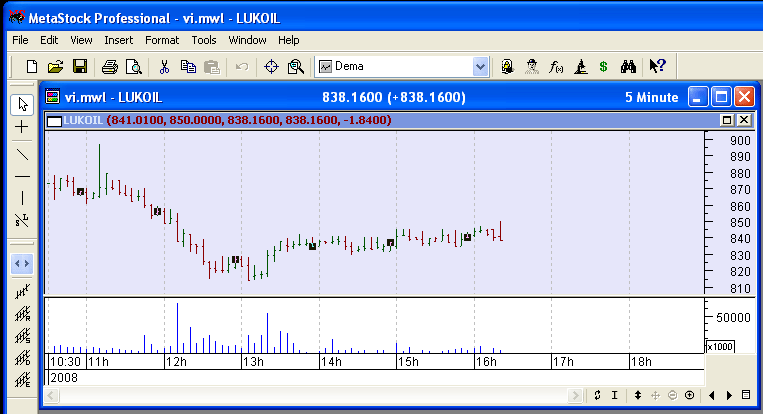763x414 pixels.
Task: Select the arrow pointer tool
Action: click(x=22, y=104)
